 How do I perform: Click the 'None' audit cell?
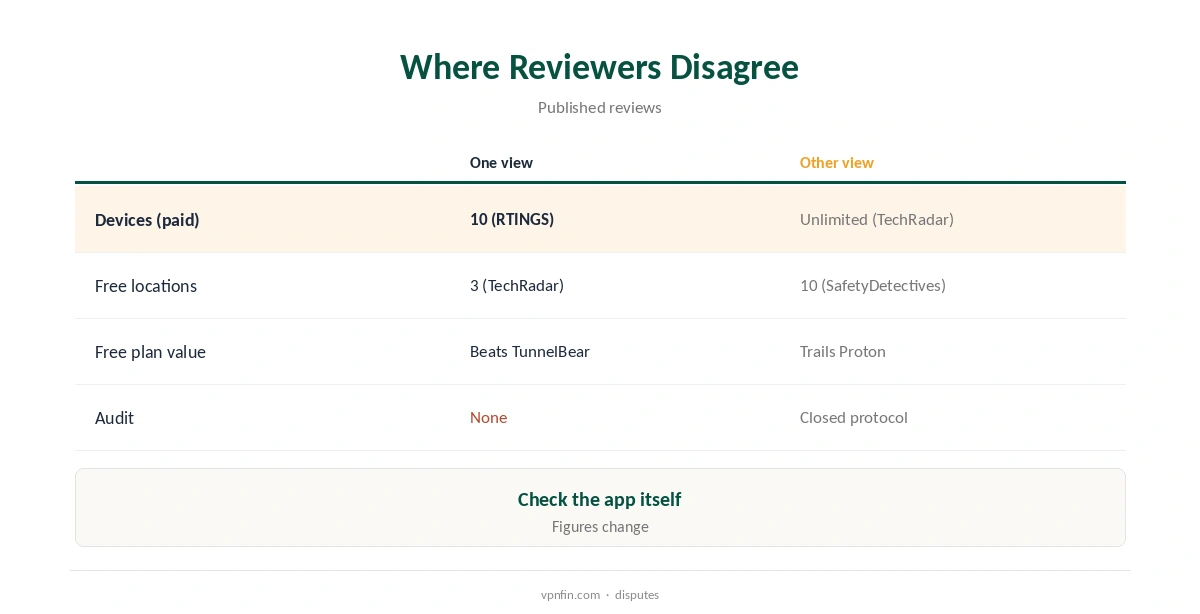(488, 417)
